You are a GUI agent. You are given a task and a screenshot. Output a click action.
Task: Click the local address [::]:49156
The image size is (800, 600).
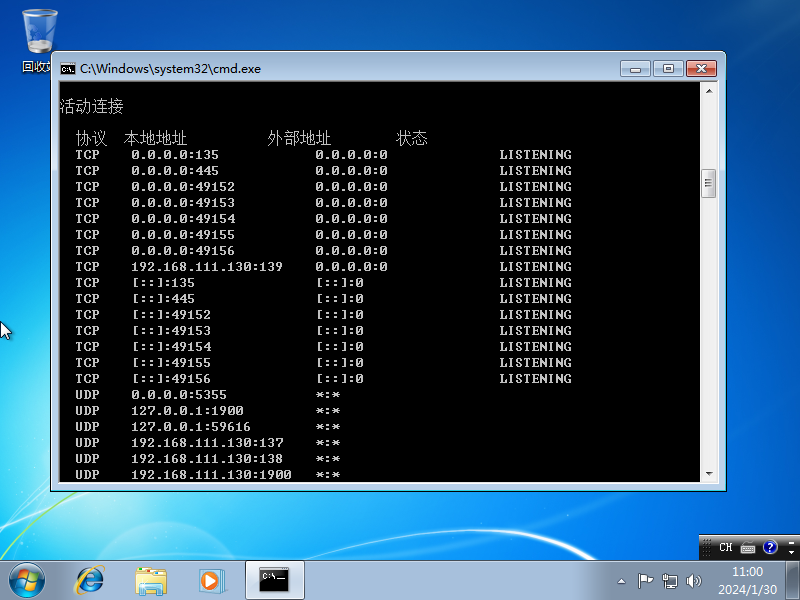point(171,379)
